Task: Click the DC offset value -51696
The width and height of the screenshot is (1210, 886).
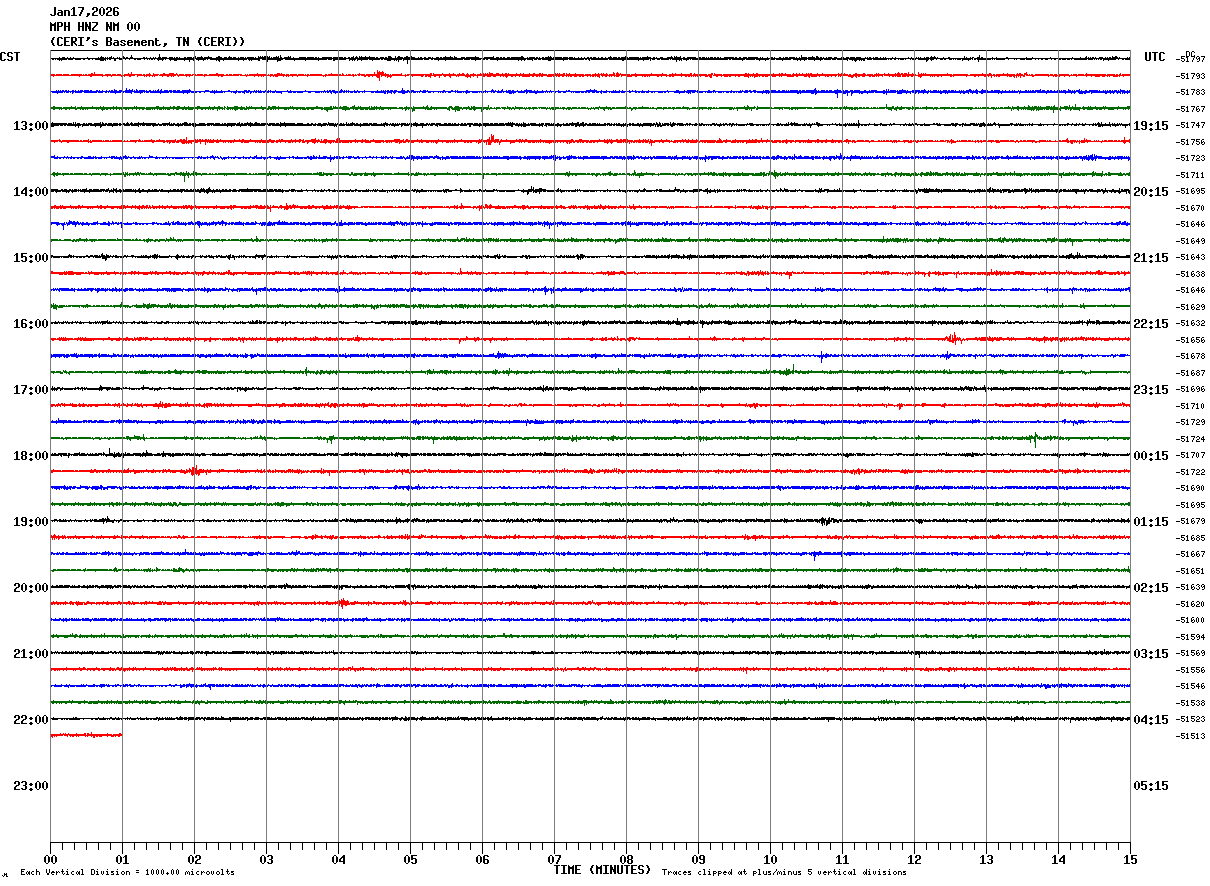Action: (1191, 389)
